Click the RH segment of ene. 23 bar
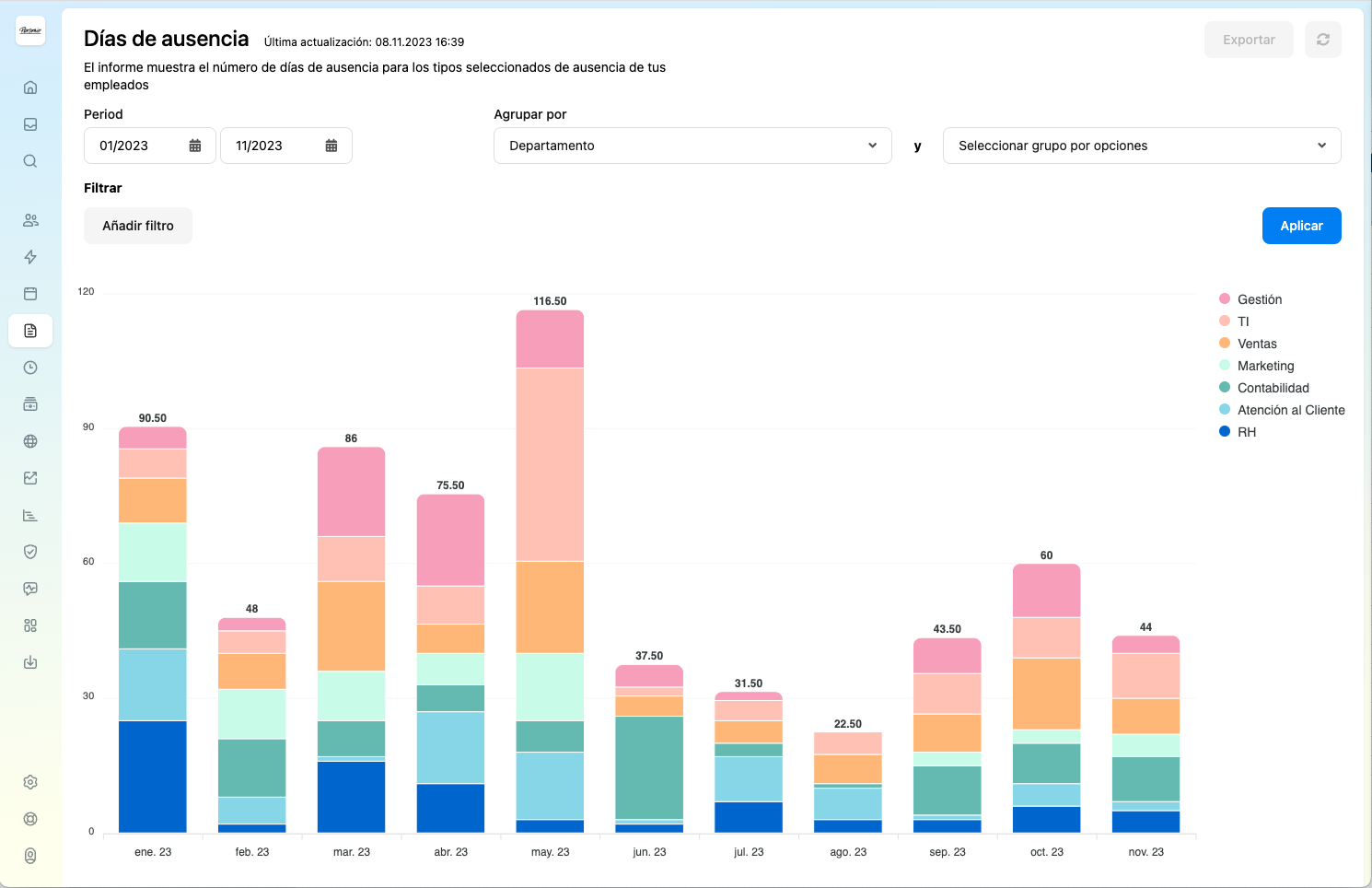 (153, 777)
